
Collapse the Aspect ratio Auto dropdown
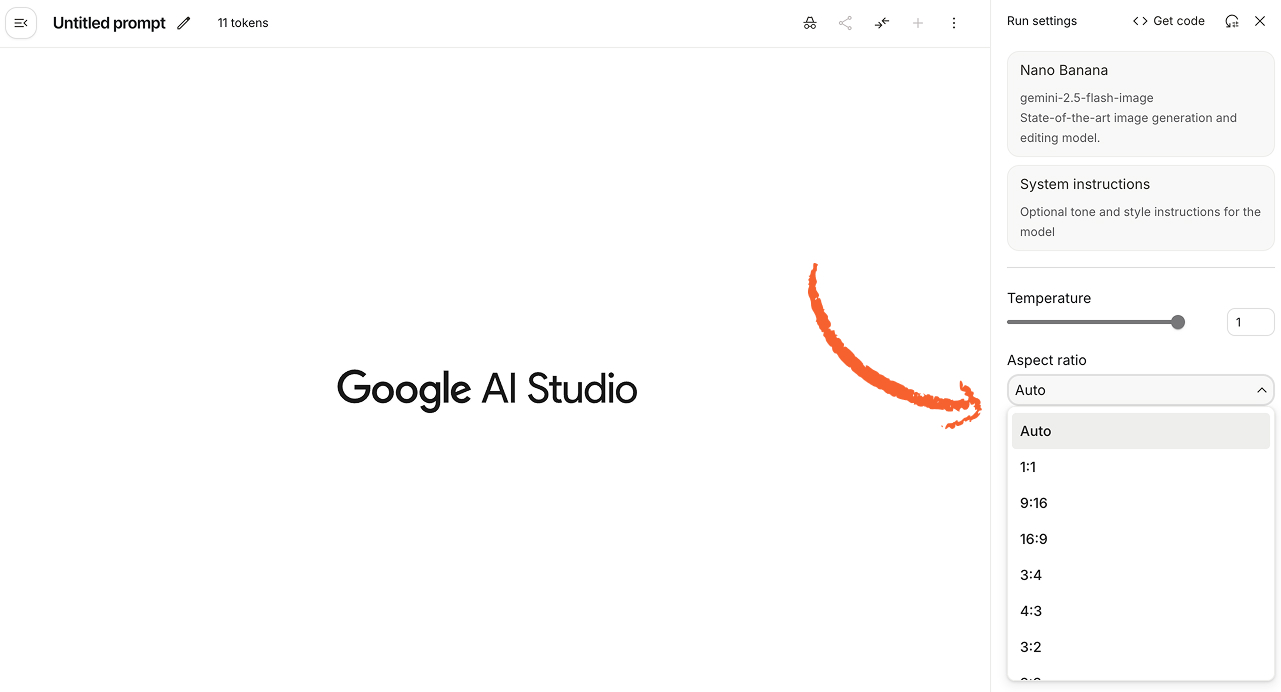[1141, 390]
